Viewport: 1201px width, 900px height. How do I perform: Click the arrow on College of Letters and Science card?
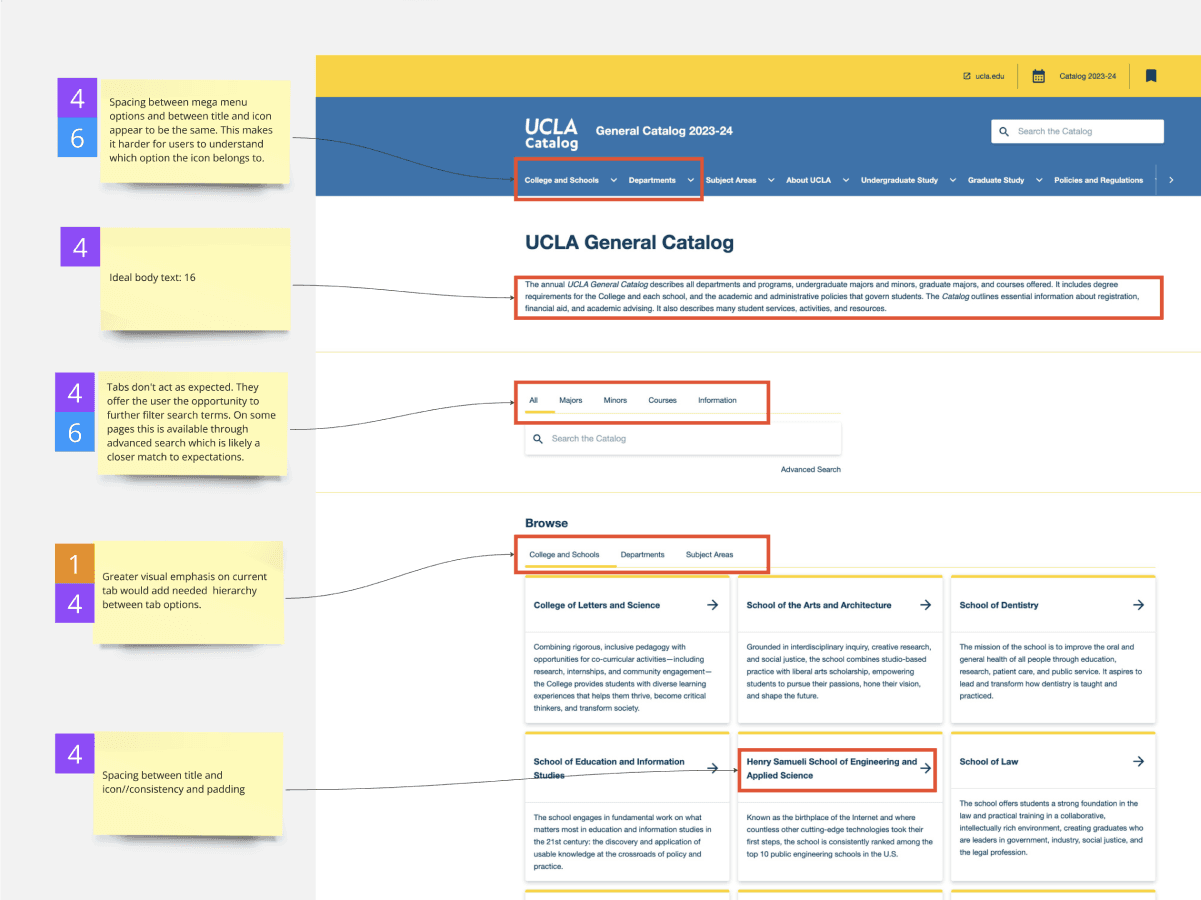pos(713,605)
